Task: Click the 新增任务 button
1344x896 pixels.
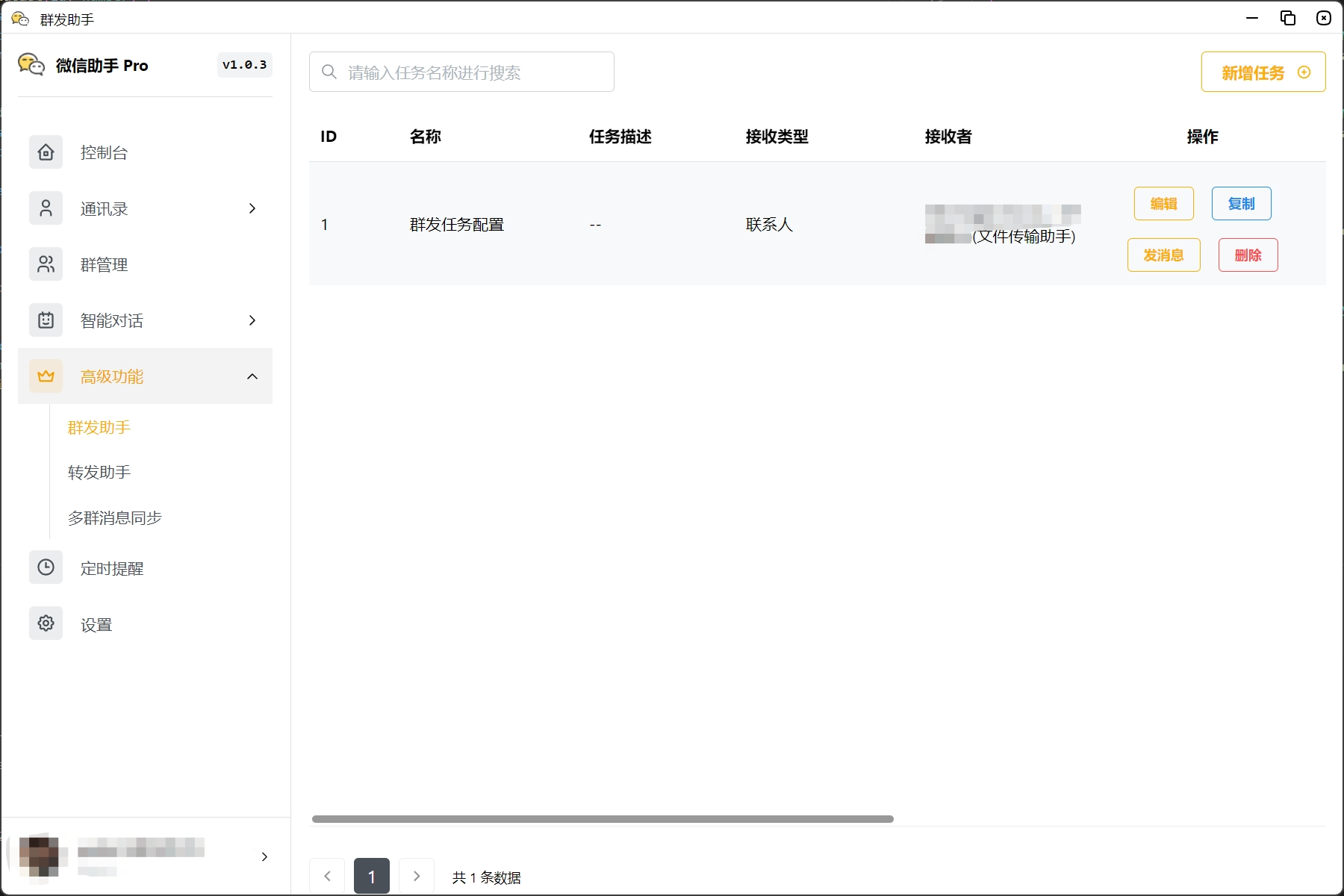Action: click(1263, 72)
